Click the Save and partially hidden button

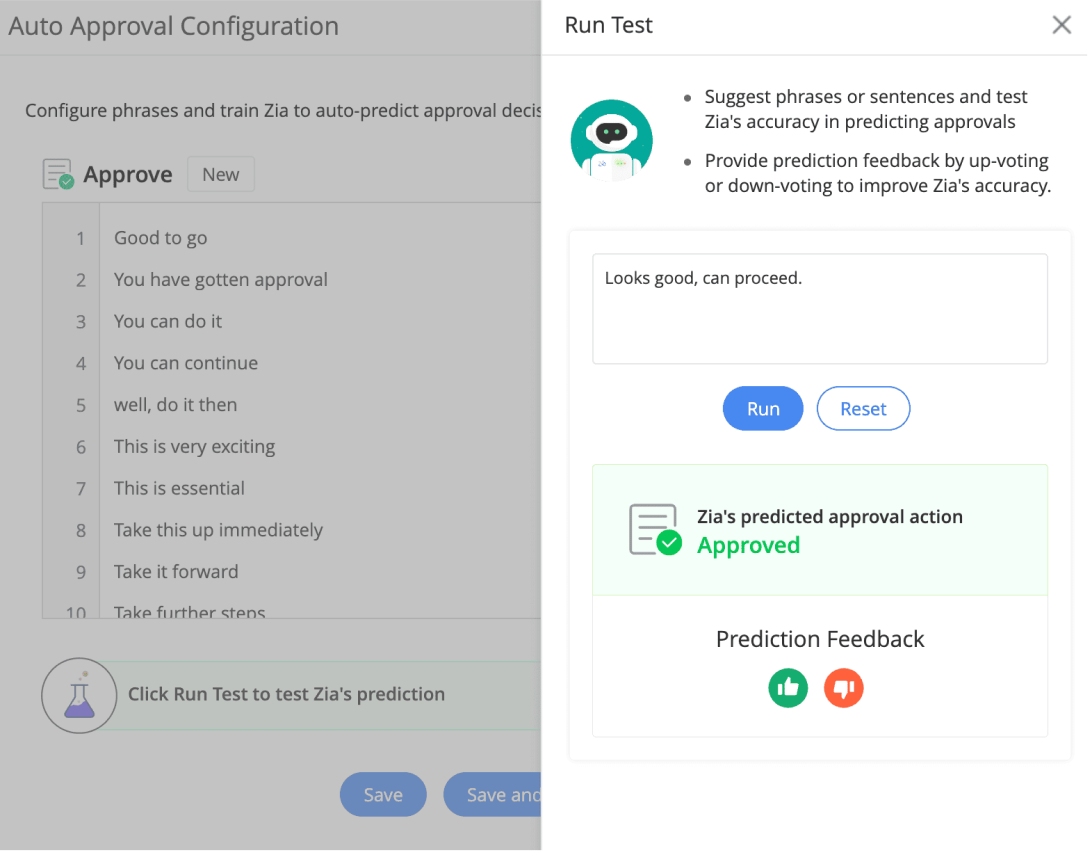pyautogui.click(x=493, y=795)
